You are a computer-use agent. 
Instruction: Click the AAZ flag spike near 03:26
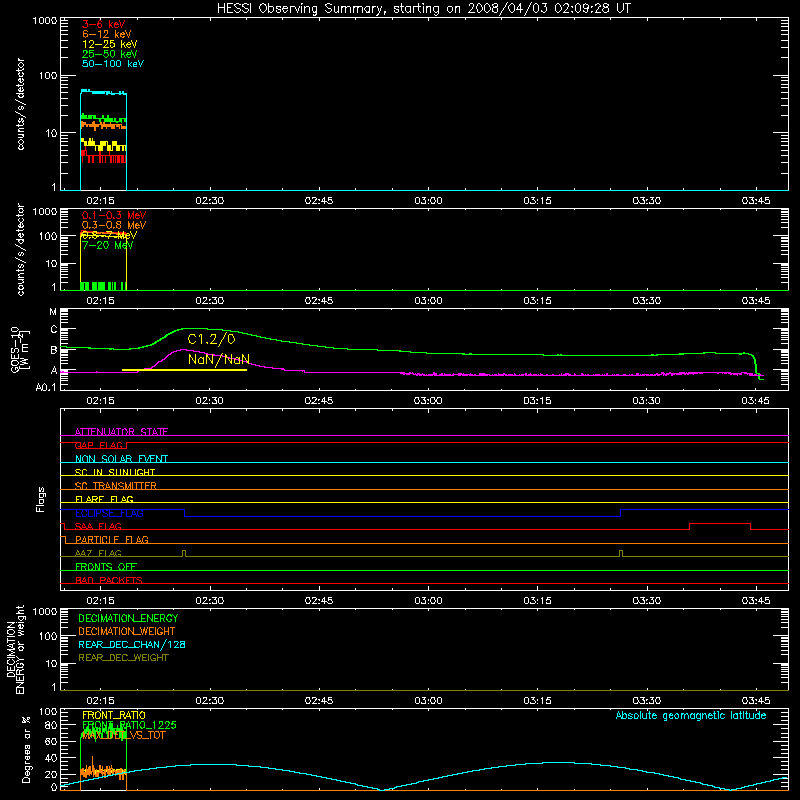tap(621, 553)
